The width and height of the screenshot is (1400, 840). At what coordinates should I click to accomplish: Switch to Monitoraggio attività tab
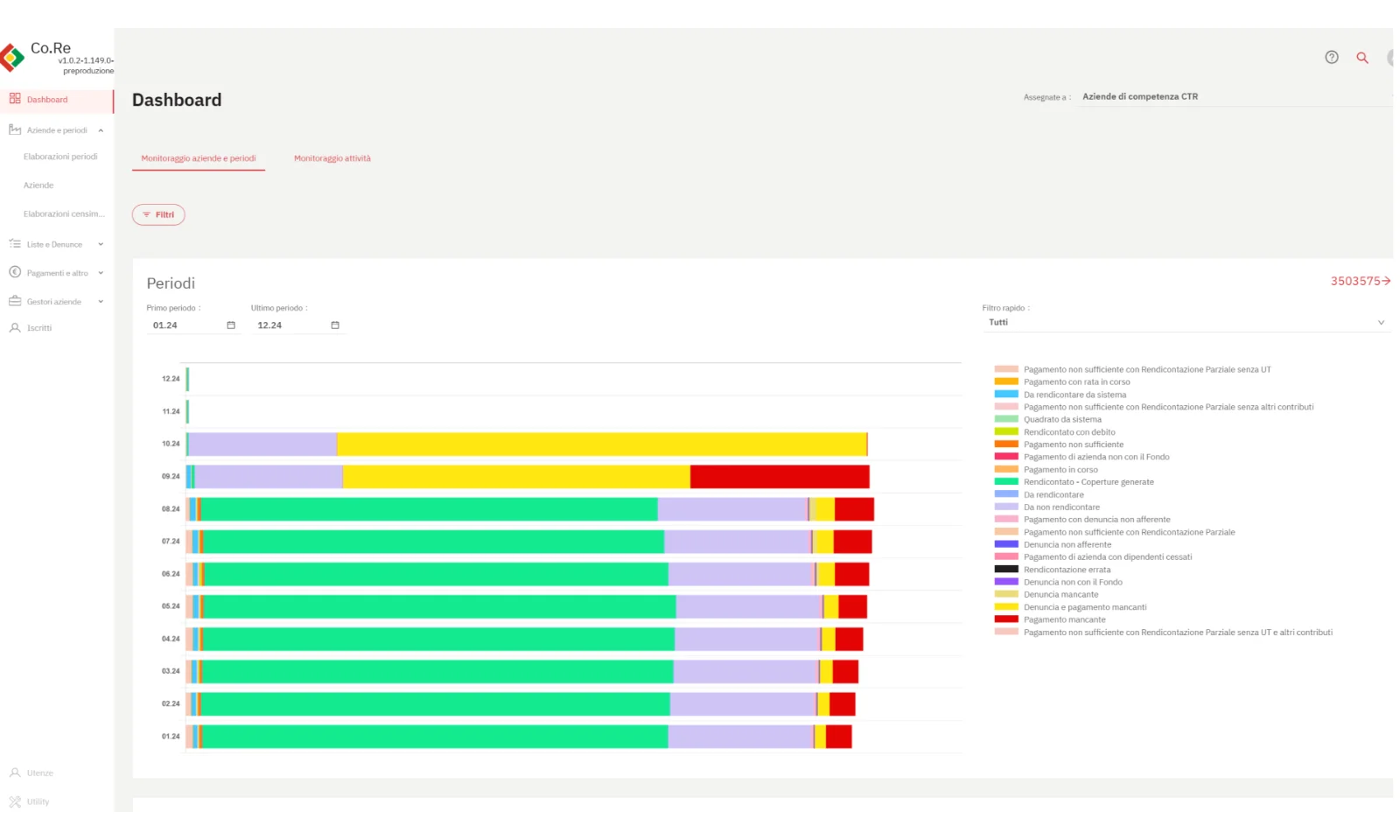click(332, 158)
